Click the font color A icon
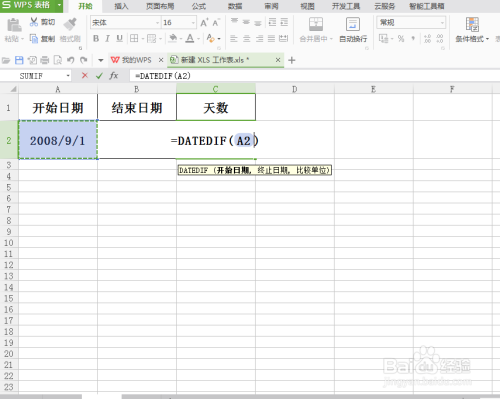 (190, 38)
